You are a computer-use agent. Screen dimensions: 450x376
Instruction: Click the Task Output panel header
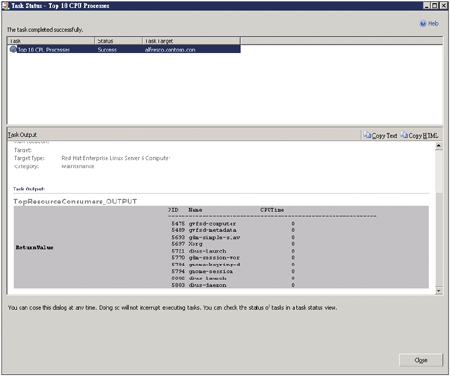22,135
